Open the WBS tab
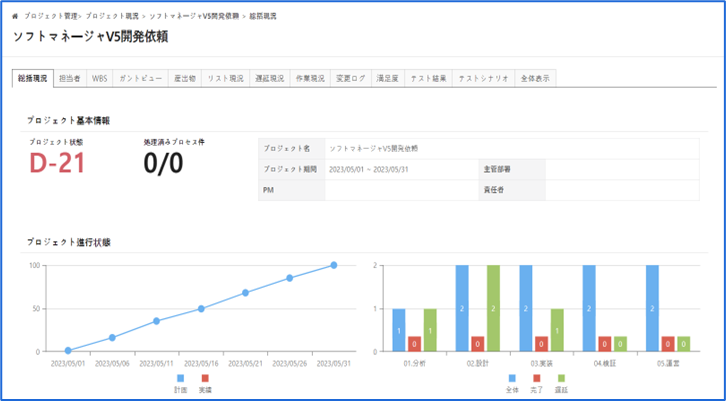726x401 pixels. tap(101, 78)
